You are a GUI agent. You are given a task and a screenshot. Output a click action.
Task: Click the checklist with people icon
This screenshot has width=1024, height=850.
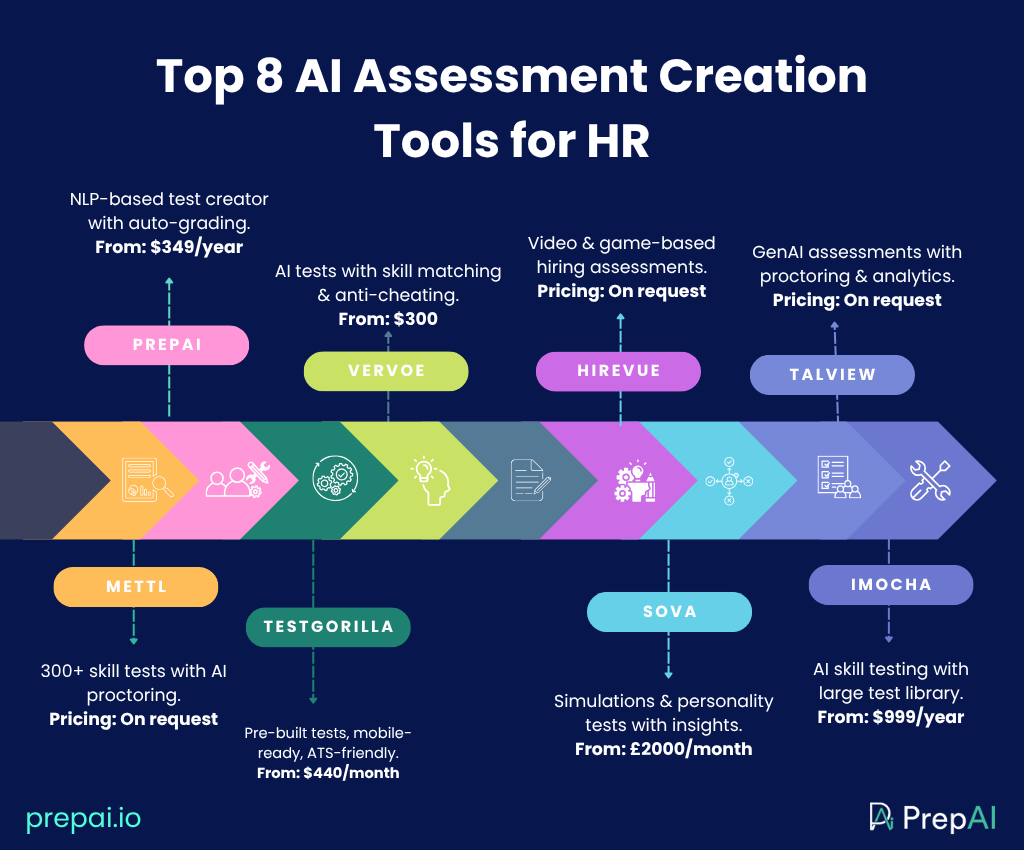coord(833,479)
